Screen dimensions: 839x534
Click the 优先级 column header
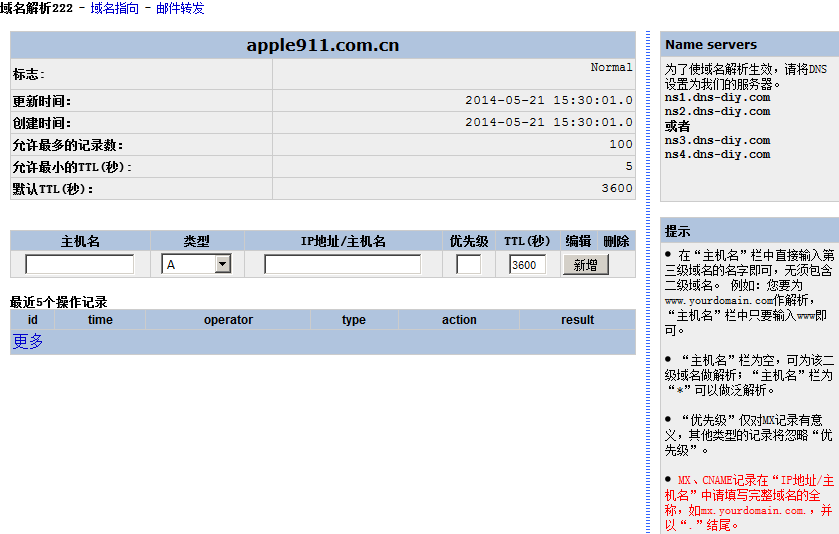tap(469, 241)
